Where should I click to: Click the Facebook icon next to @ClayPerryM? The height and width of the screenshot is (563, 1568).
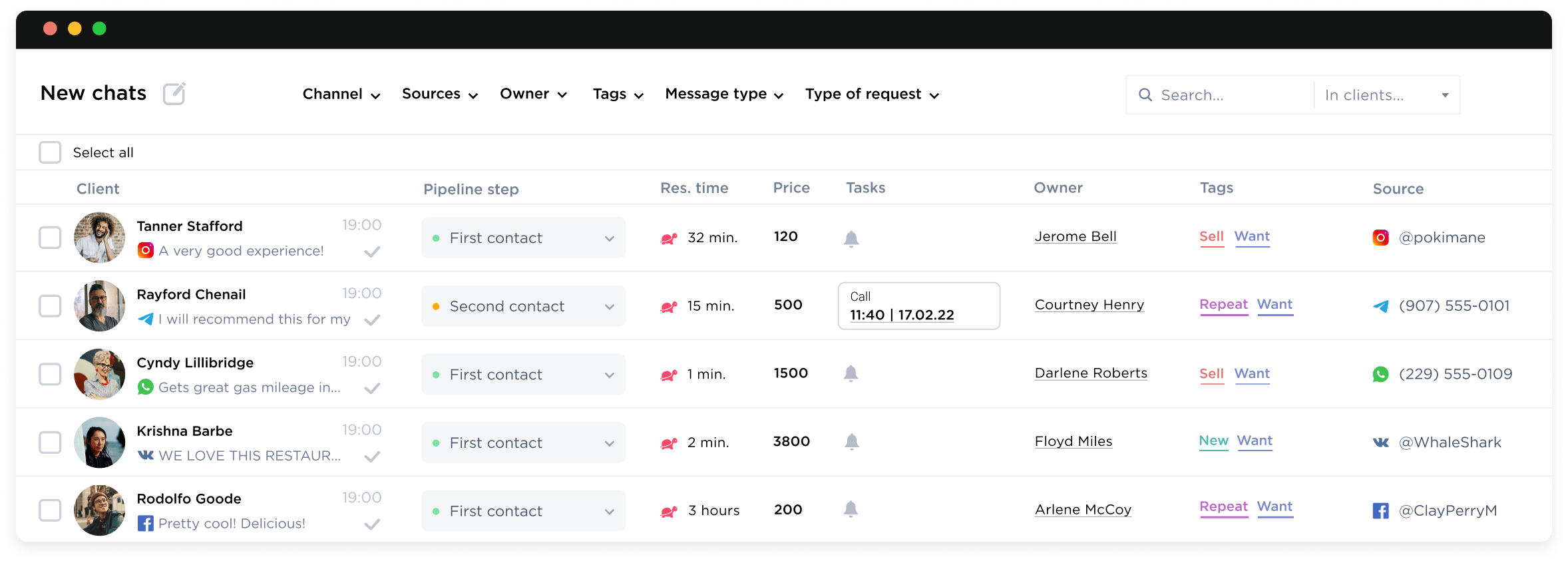pyautogui.click(x=1381, y=510)
